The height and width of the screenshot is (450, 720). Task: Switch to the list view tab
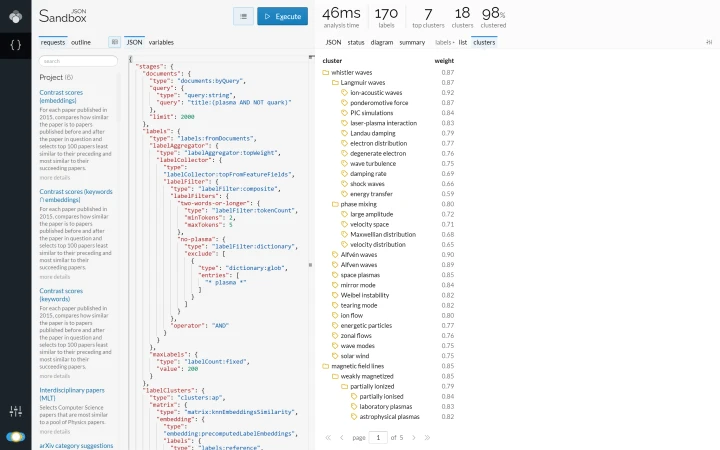pos(462,42)
